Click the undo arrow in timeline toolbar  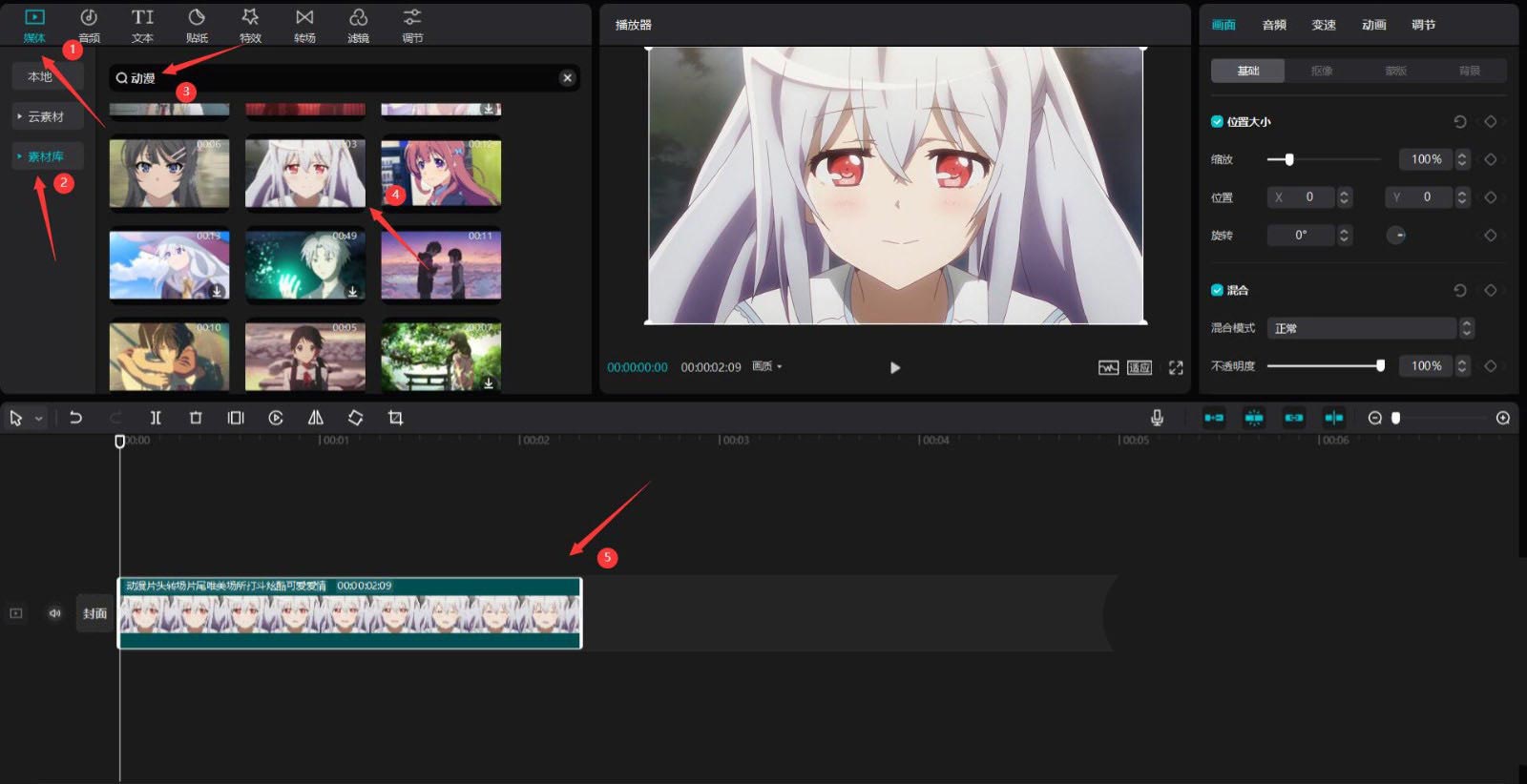75,418
